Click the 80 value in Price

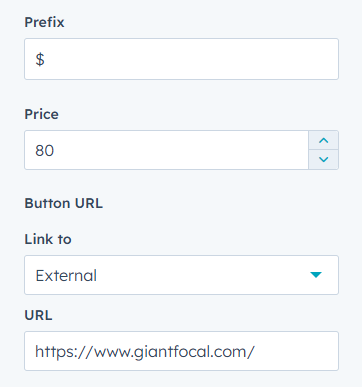coord(45,150)
